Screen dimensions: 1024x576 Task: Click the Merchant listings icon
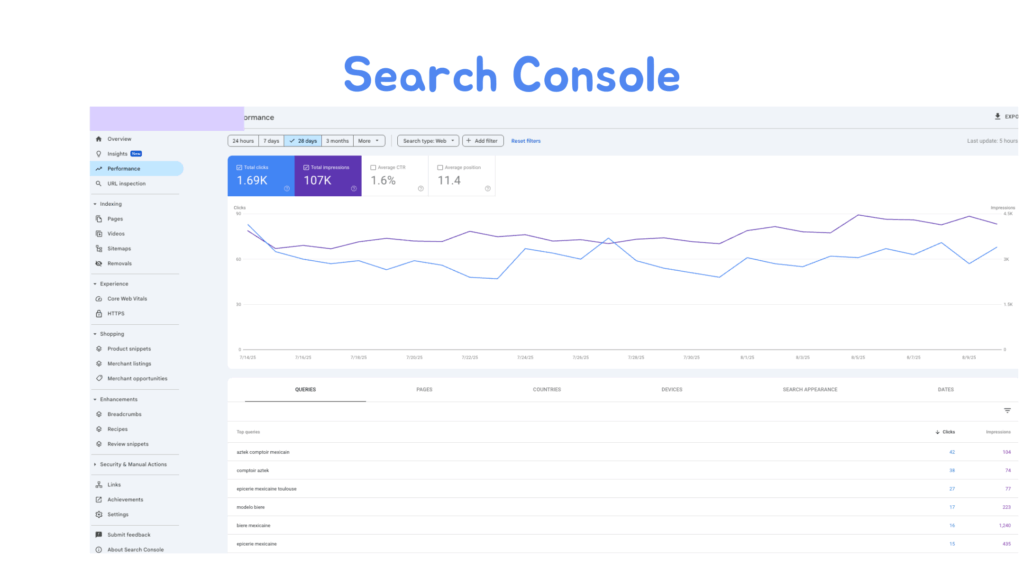point(99,364)
